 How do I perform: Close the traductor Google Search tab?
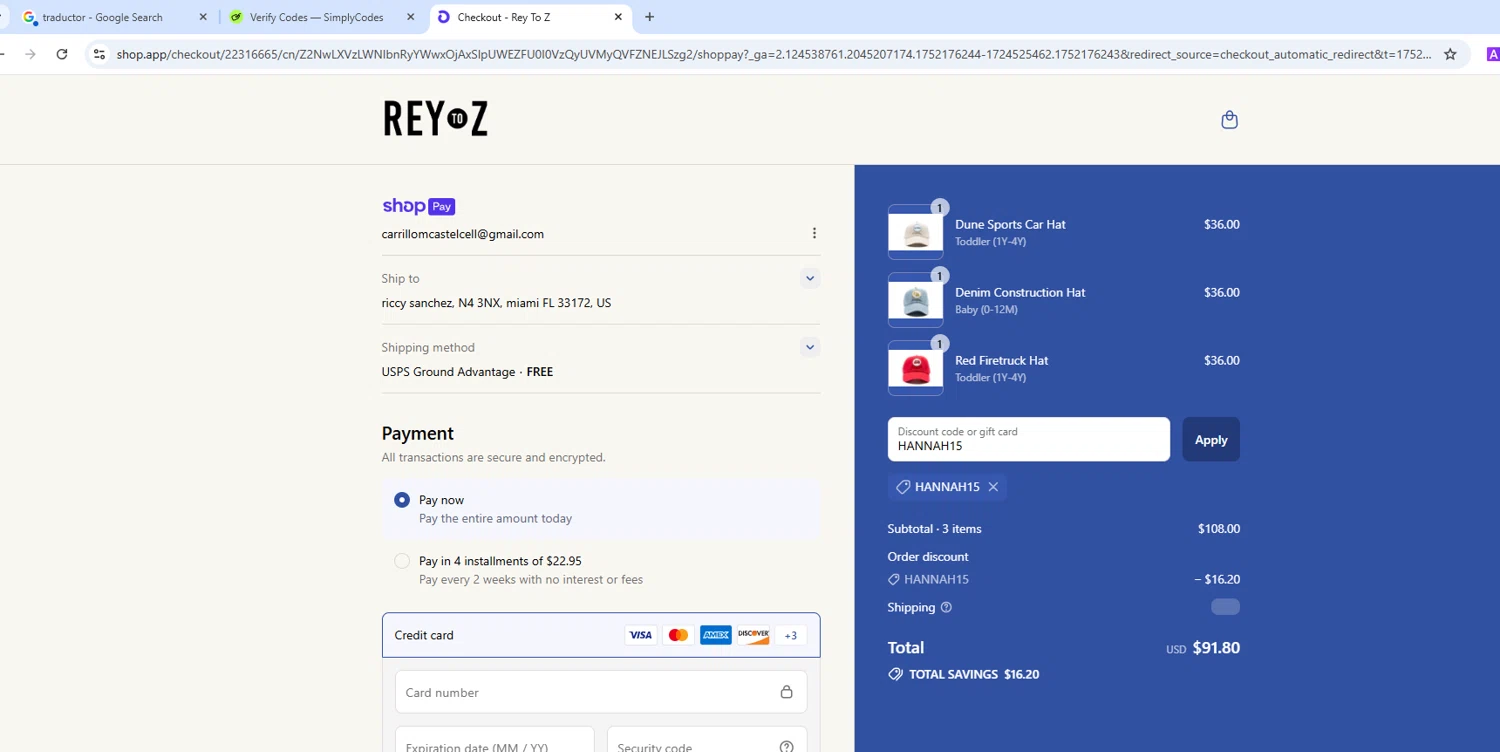(204, 17)
